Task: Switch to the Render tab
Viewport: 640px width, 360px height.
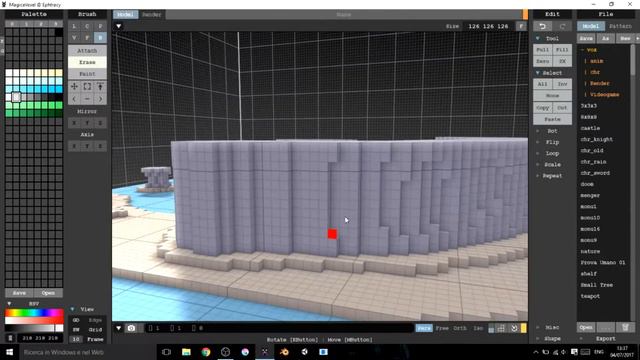Action: coord(151,15)
